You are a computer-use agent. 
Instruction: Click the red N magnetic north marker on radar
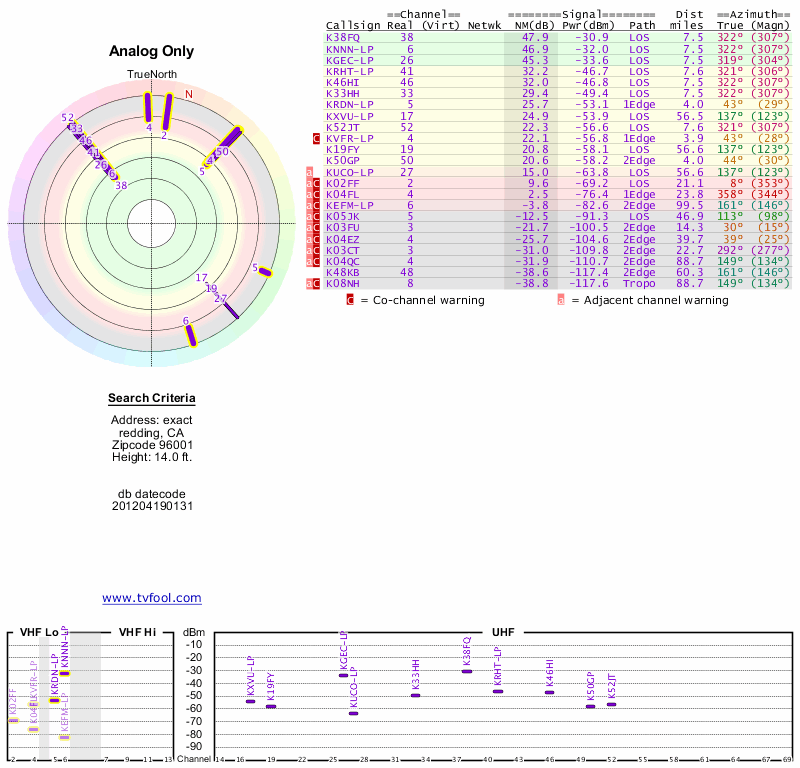click(188, 95)
